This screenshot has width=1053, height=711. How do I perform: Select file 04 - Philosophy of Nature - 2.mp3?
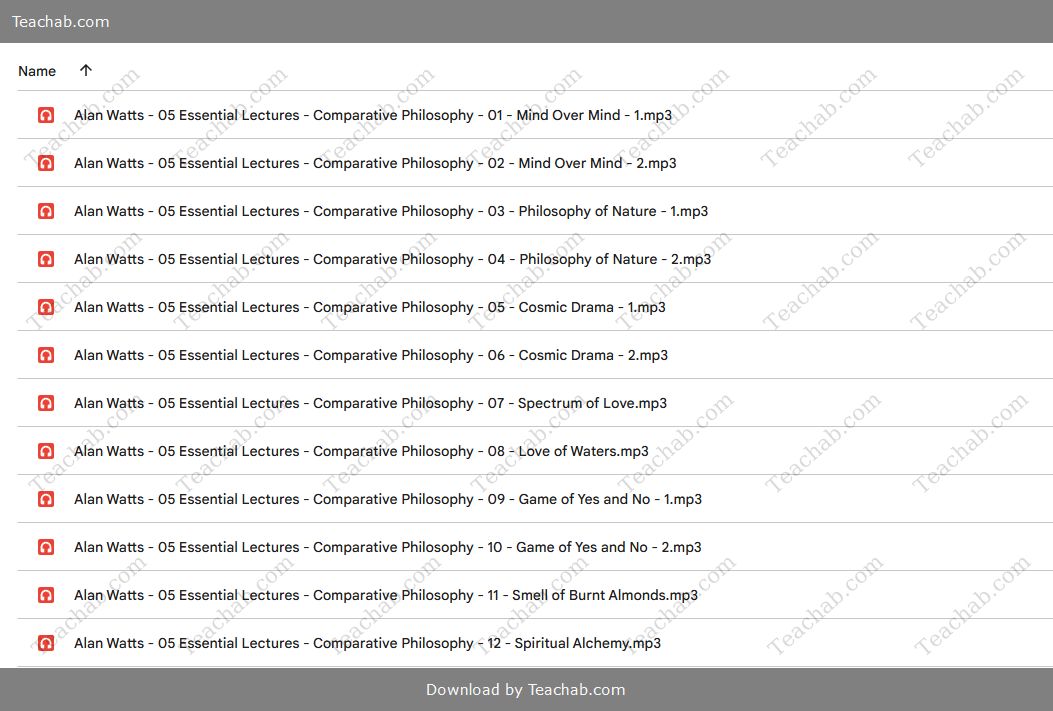coord(392,259)
